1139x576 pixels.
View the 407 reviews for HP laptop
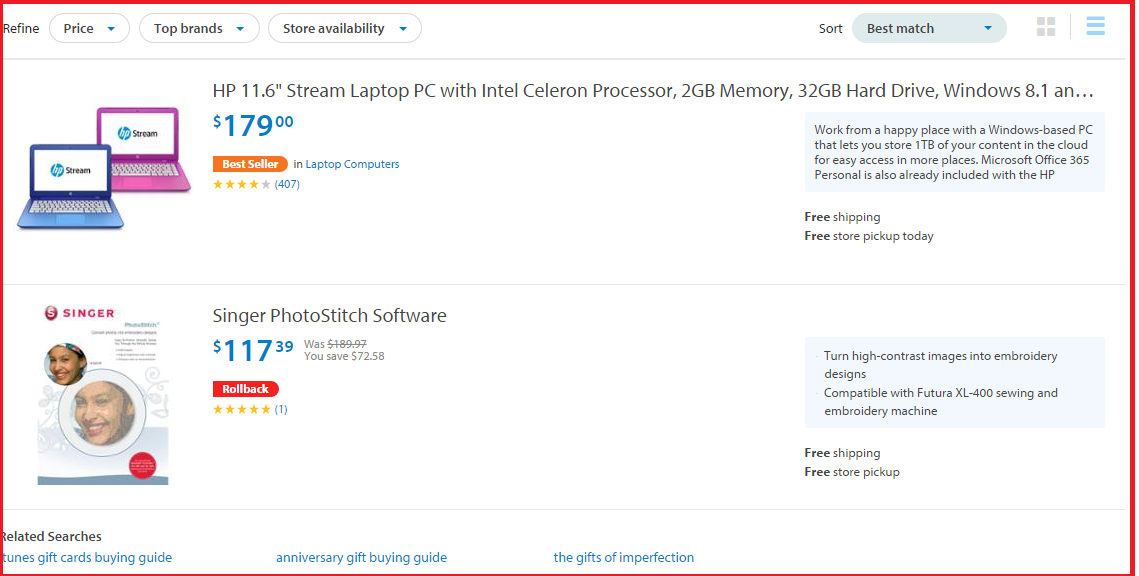(x=287, y=184)
